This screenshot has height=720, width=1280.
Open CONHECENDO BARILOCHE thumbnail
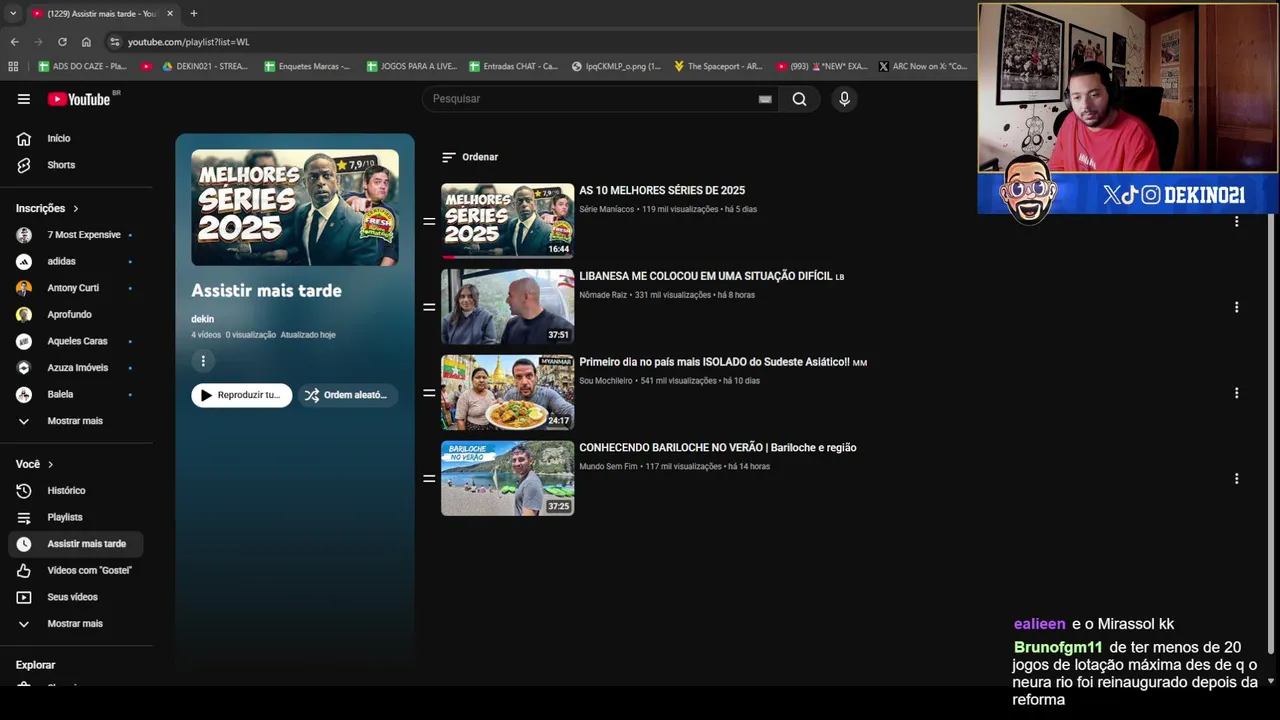(x=508, y=479)
